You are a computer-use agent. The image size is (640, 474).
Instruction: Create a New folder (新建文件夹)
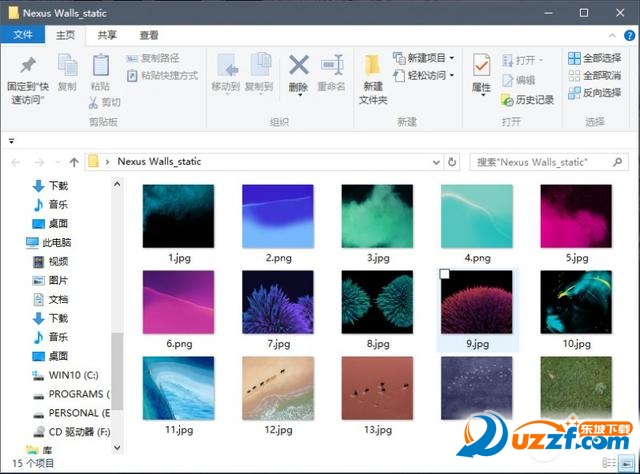373,78
